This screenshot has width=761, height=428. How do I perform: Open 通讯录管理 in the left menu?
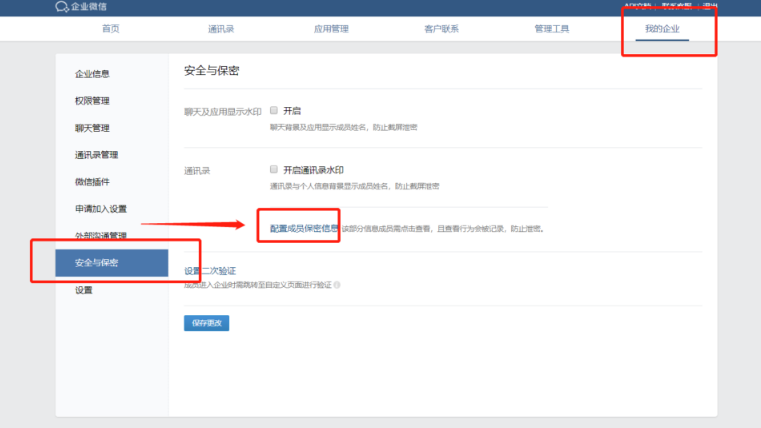[x=96, y=155]
